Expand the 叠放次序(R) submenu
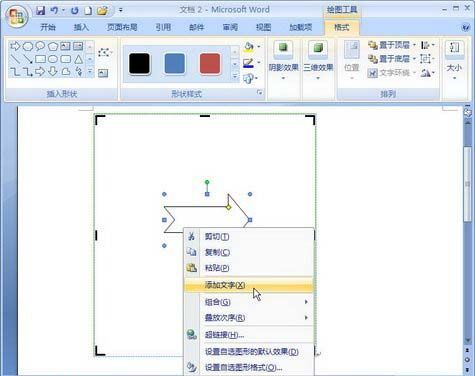This screenshot has height=376, width=475. (x=249, y=318)
